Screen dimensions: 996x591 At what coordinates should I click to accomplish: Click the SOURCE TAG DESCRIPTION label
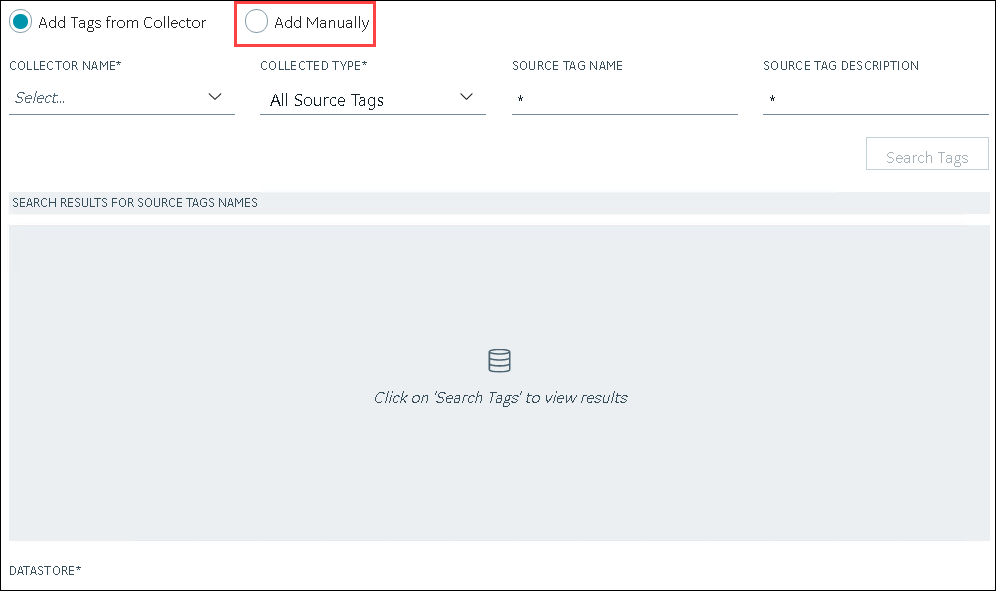tap(840, 65)
